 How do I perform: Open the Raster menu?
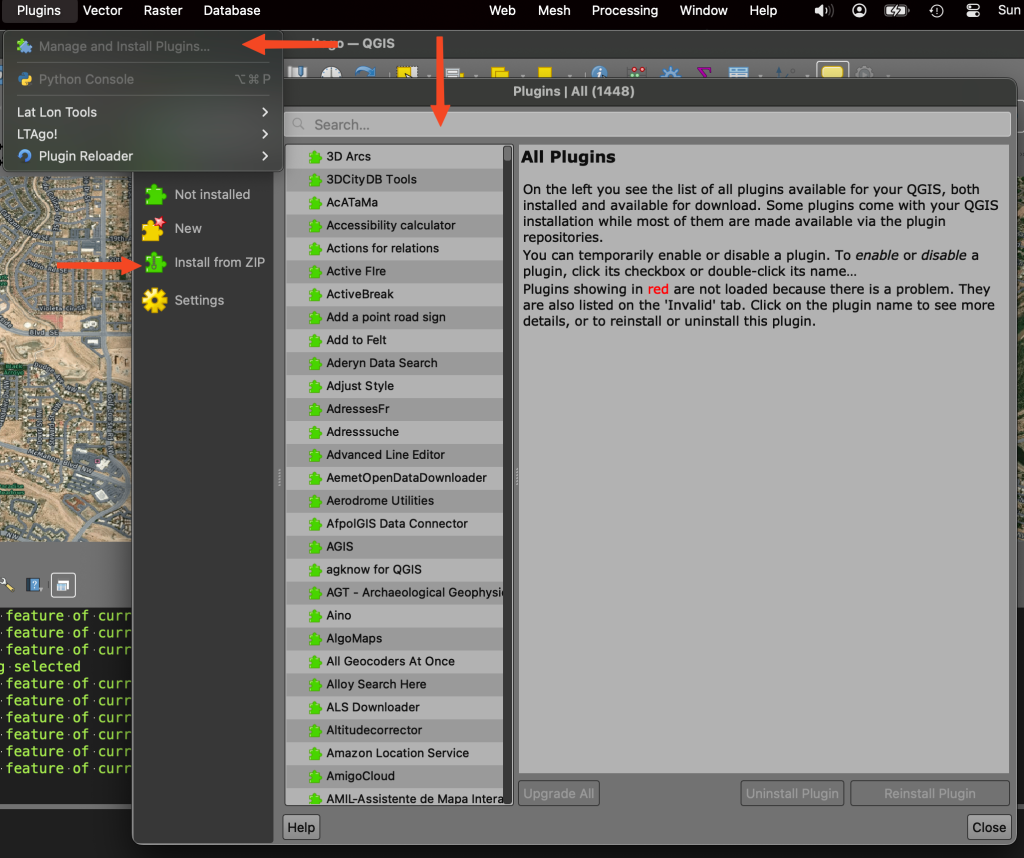pyautogui.click(x=163, y=10)
